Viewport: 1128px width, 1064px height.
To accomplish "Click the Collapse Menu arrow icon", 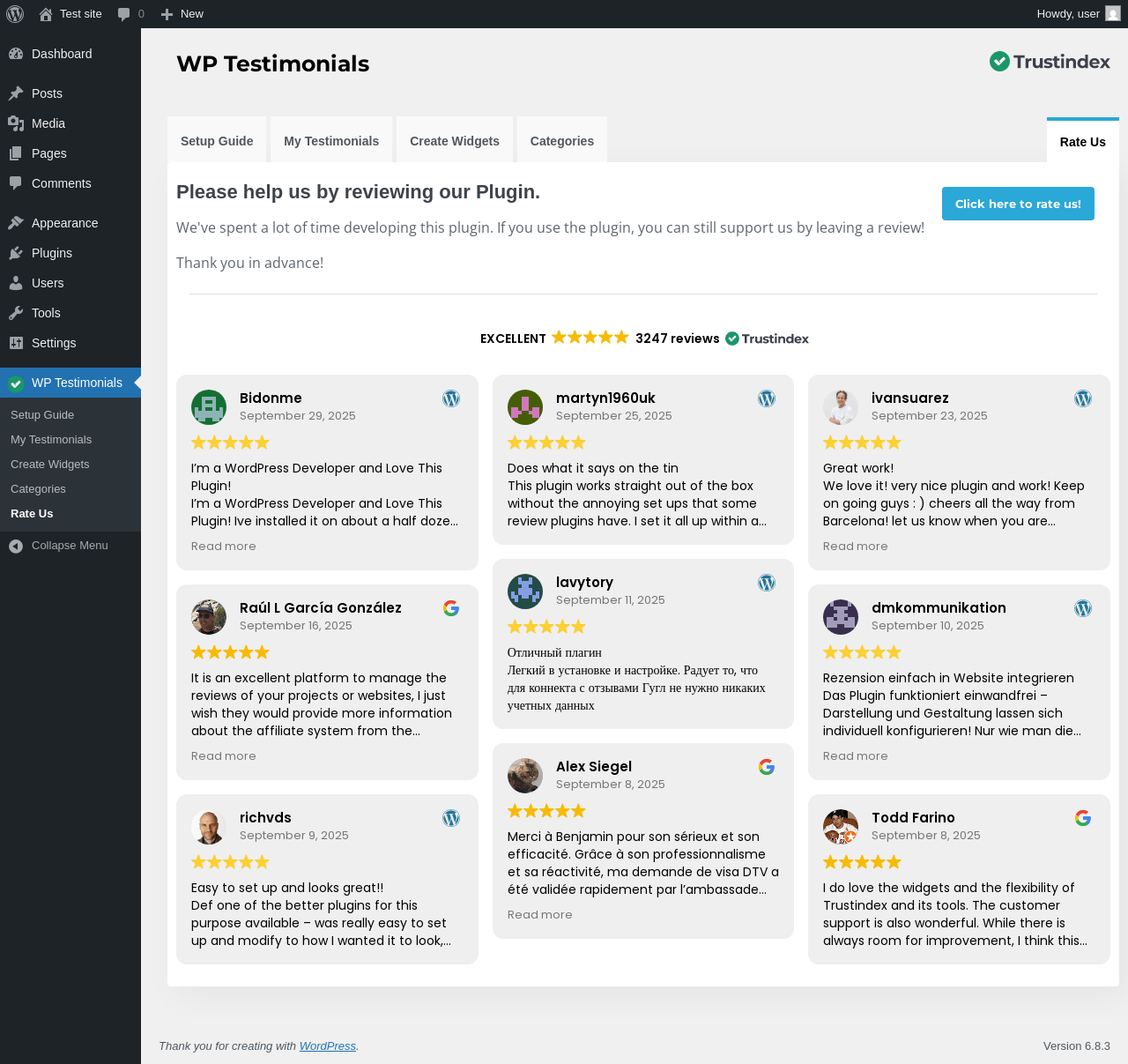I will tap(16, 546).
